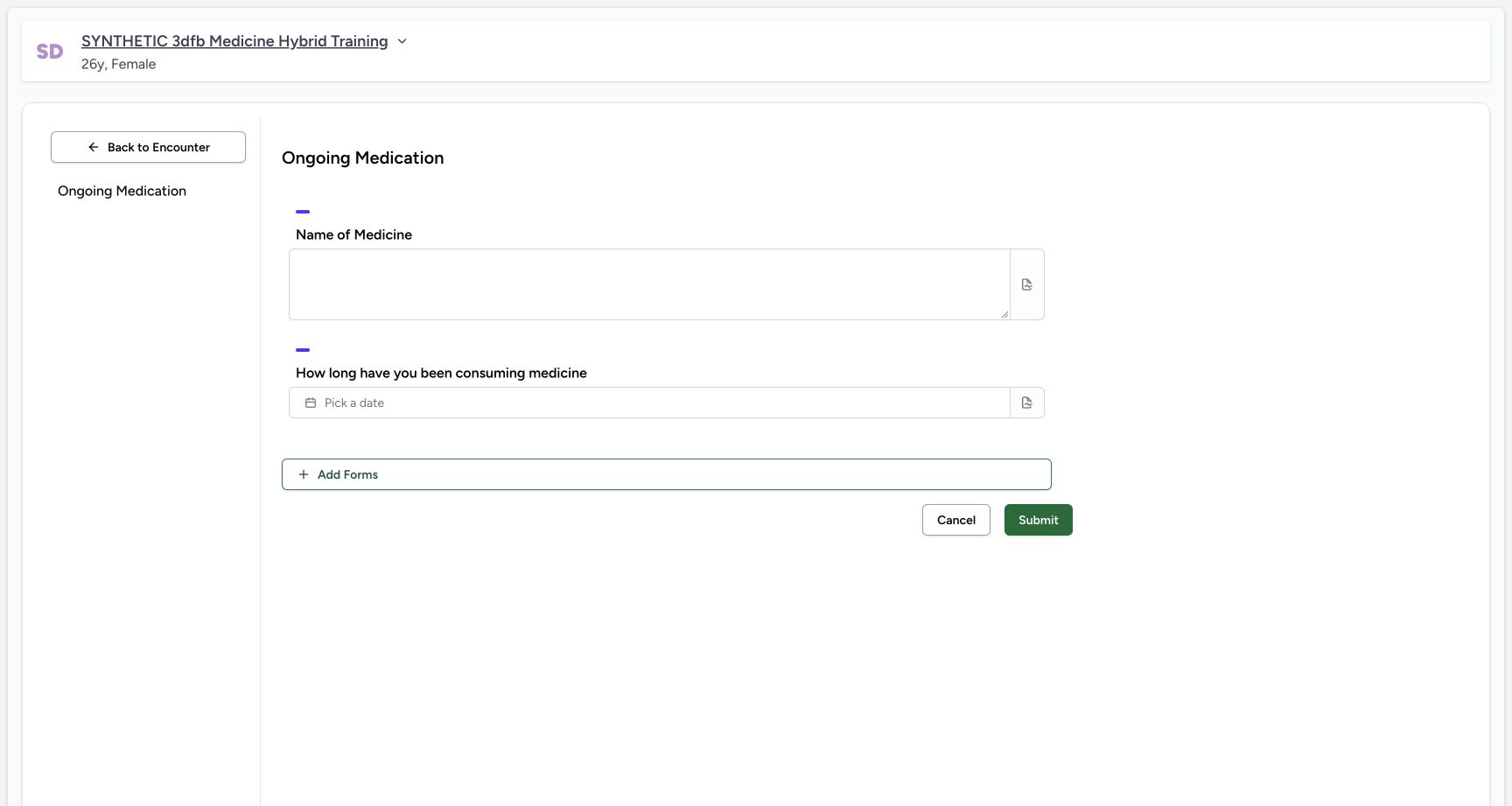
Task: Open notes icon beside the date picker field
Action: click(1027, 403)
